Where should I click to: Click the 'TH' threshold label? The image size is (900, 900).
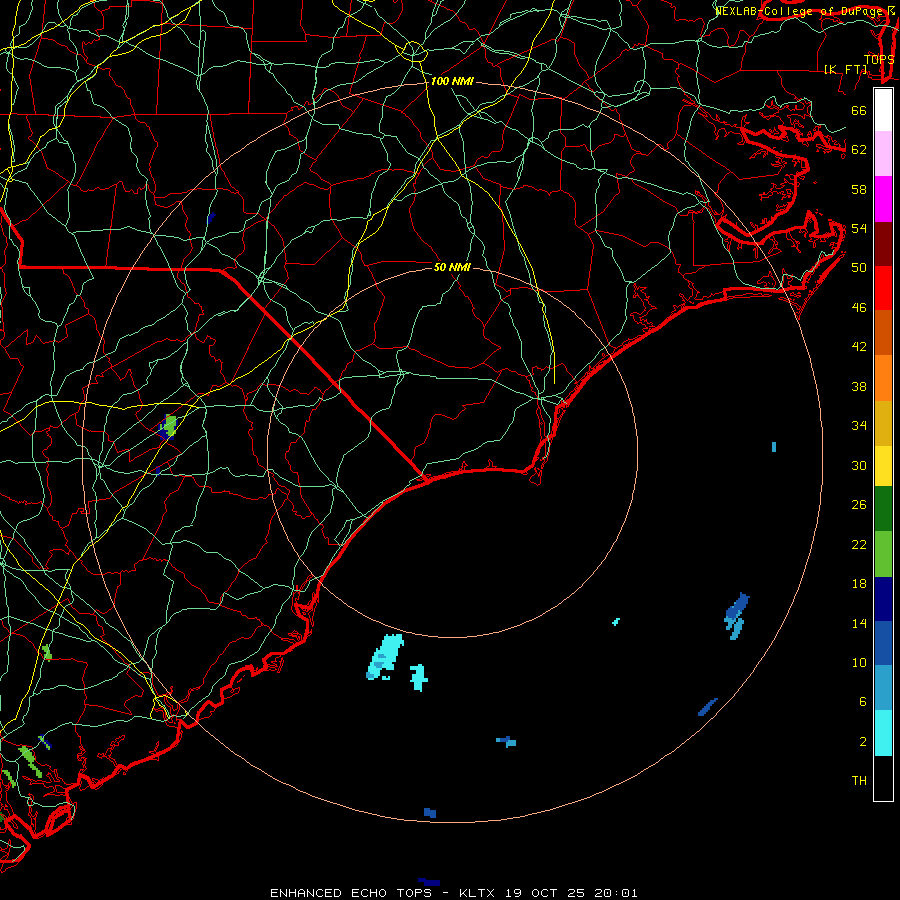pos(859,781)
